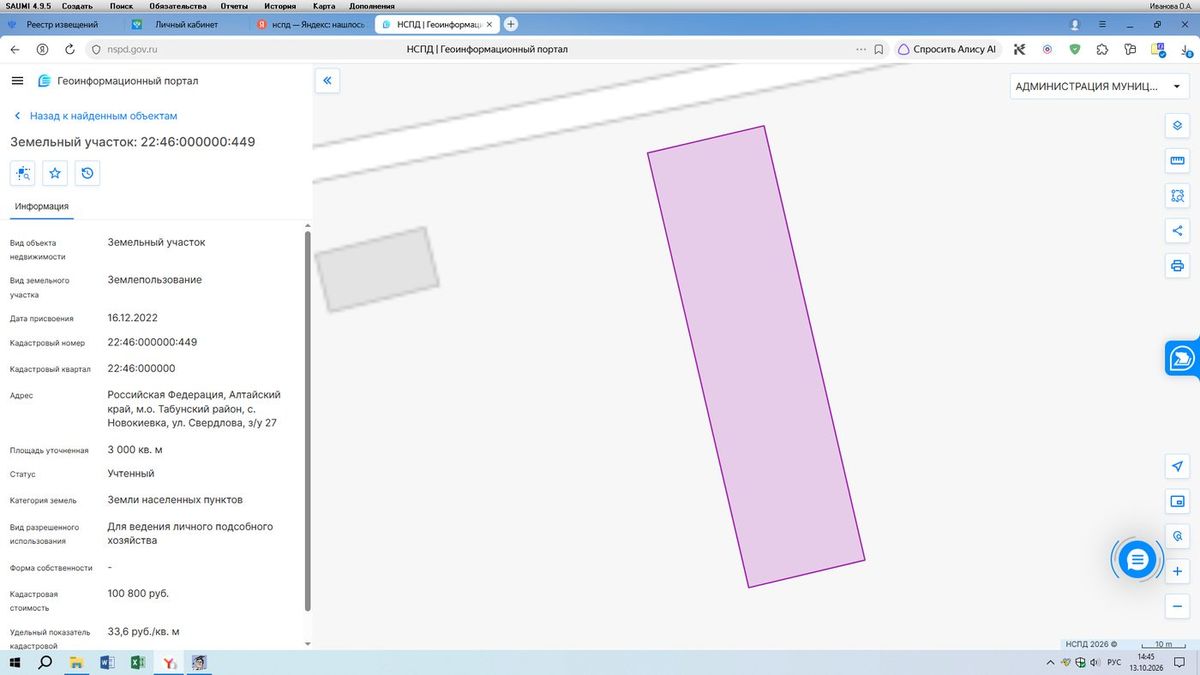This screenshot has width=1200, height=675.
Task: Zoom in on the map
Action: click(1177, 571)
